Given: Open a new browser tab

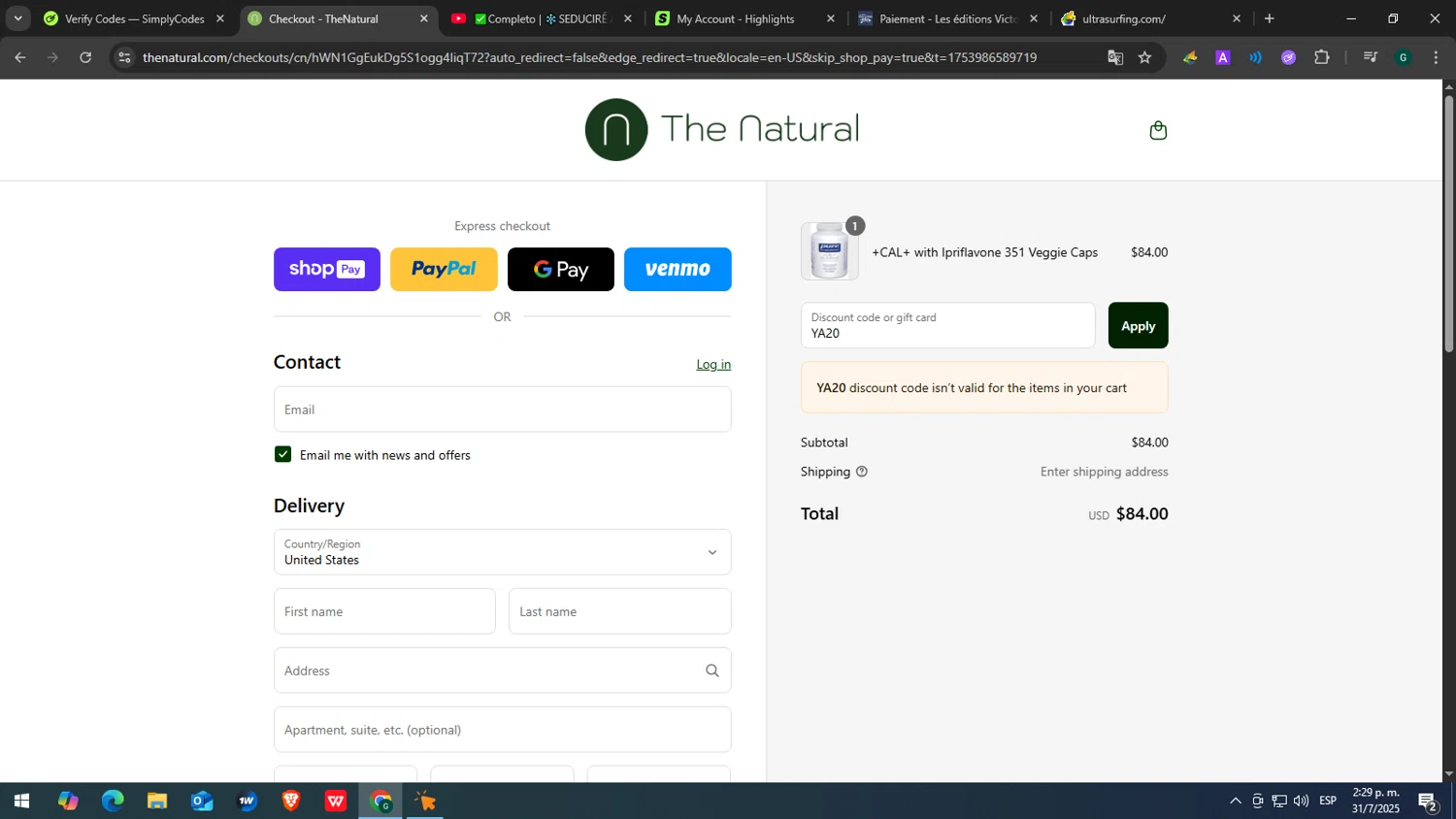Looking at the screenshot, I should [x=1269, y=18].
